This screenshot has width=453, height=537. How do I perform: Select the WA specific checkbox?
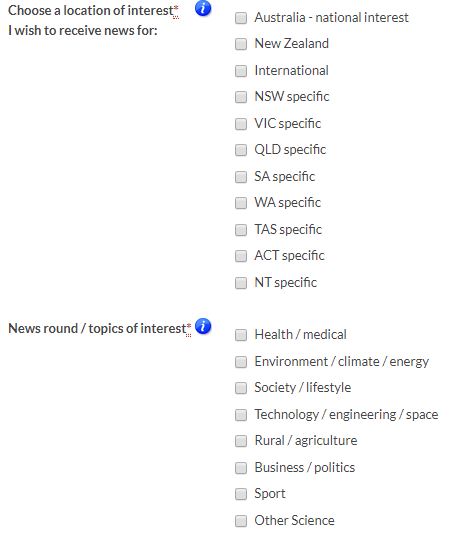tap(241, 203)
